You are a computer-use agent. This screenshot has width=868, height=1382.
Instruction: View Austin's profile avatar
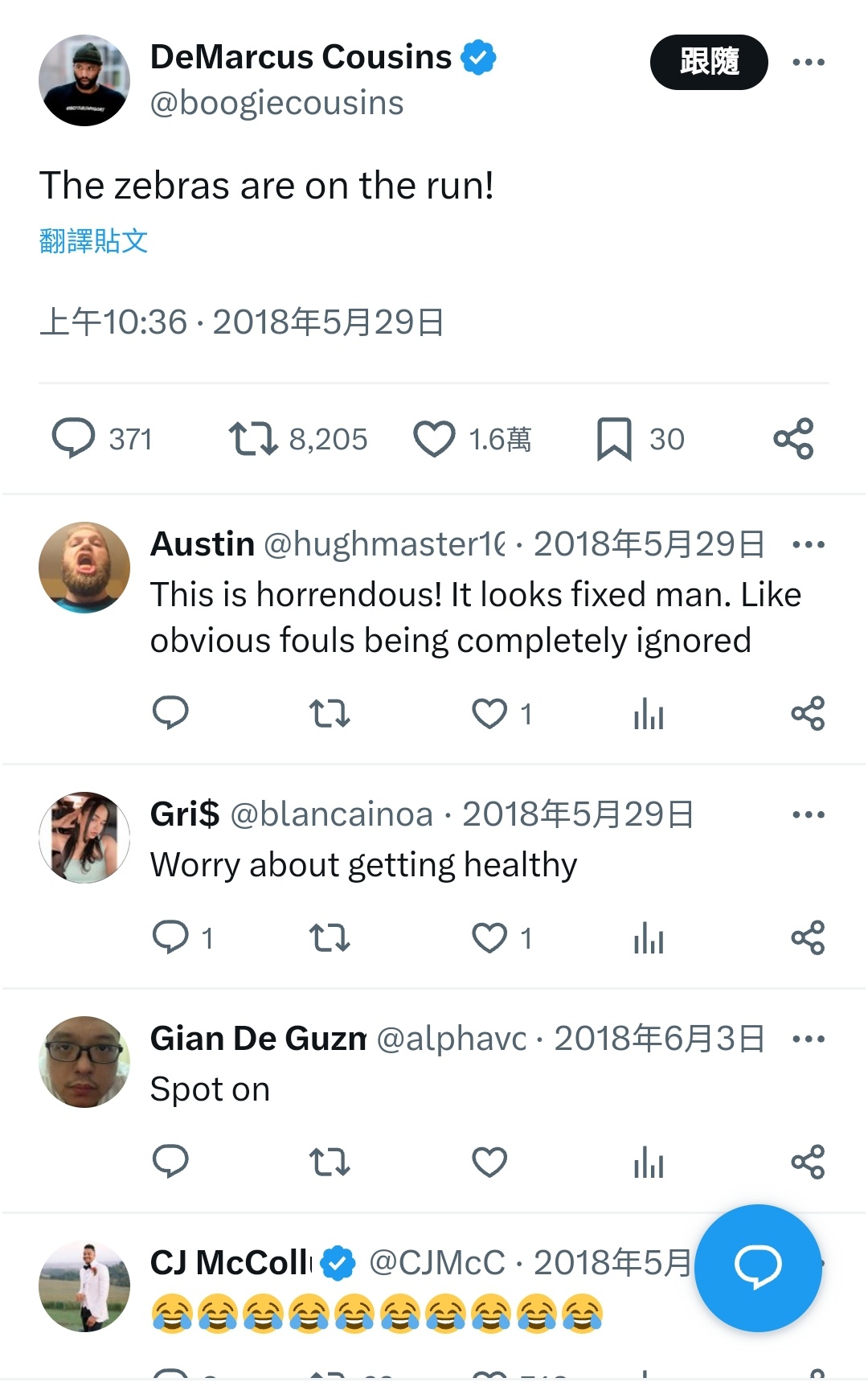84,568
